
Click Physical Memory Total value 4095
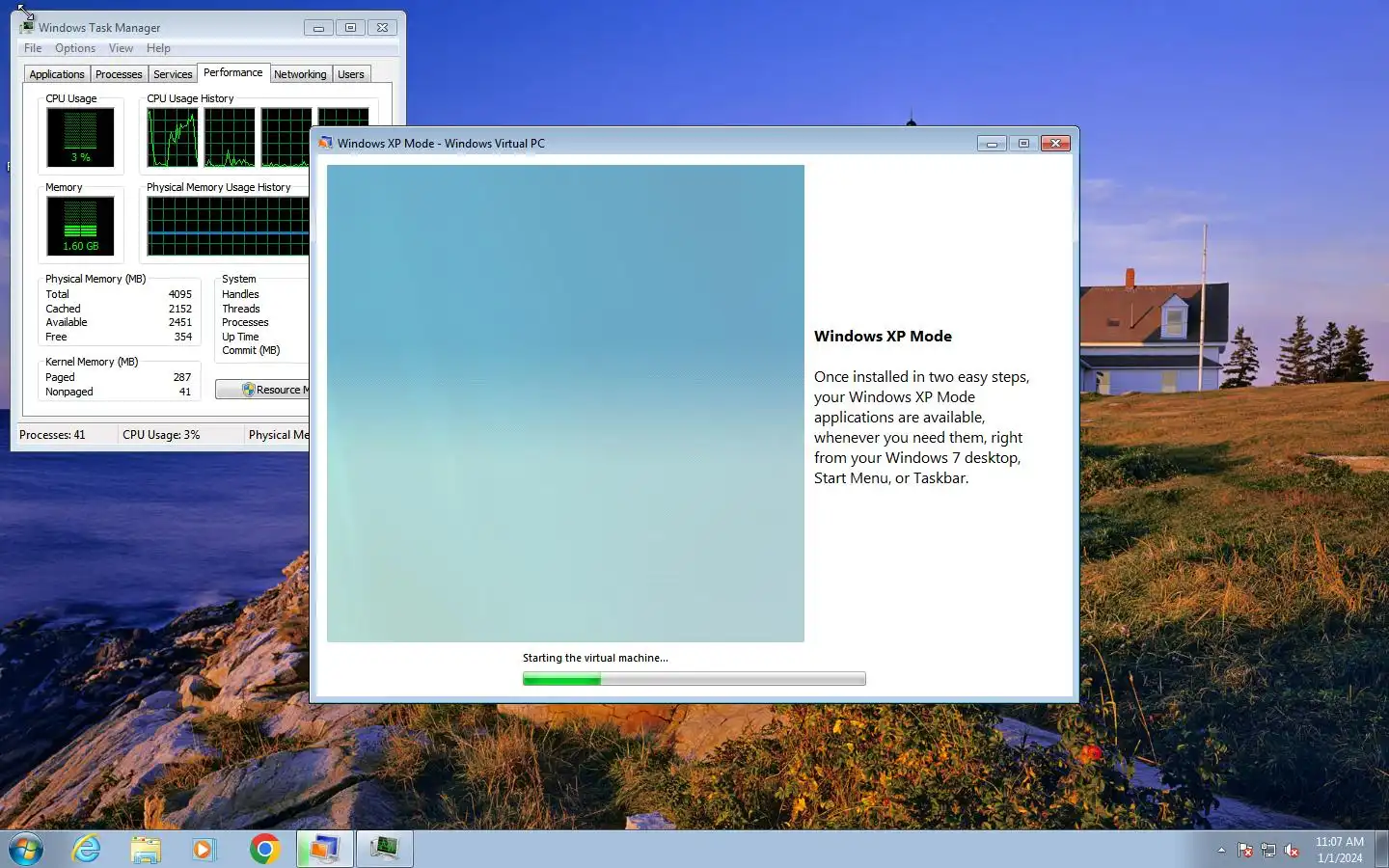tap(180, 294)
